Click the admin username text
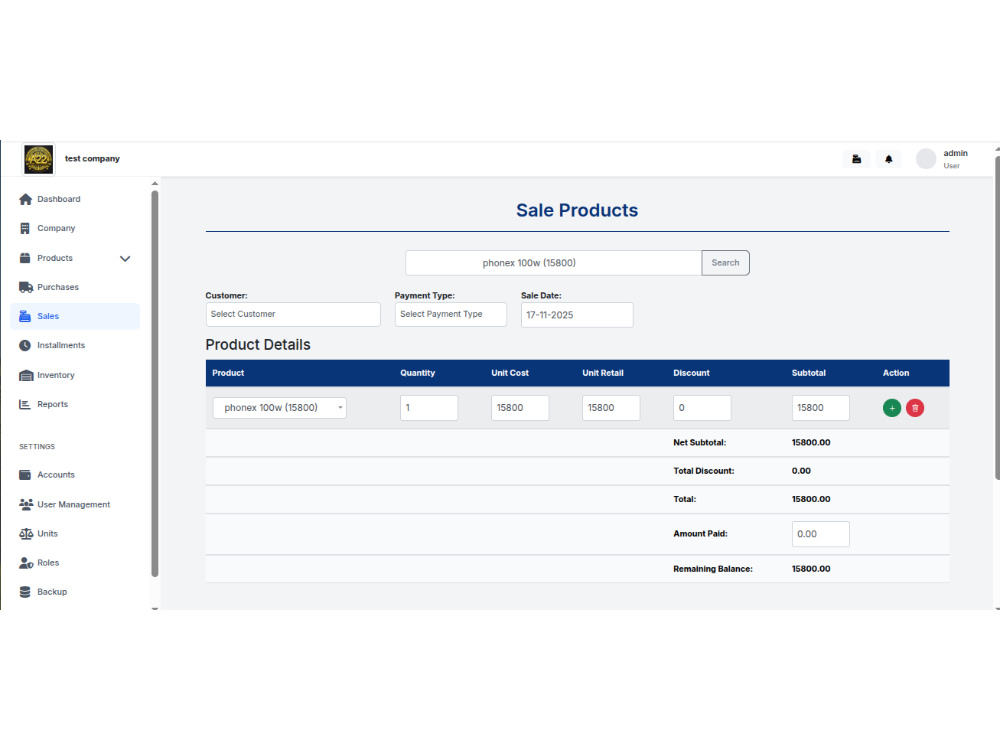1000x750 pixels. (x=955, y=154)
